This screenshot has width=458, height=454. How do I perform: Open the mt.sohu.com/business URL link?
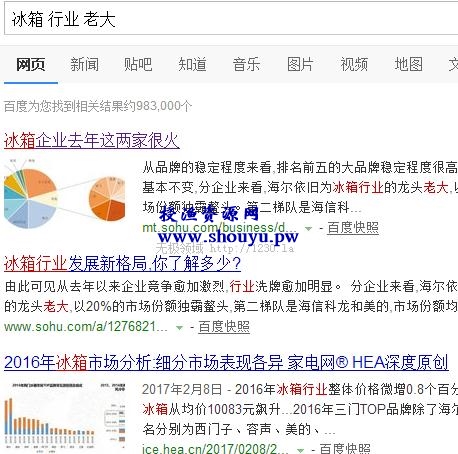coord(219,228)
